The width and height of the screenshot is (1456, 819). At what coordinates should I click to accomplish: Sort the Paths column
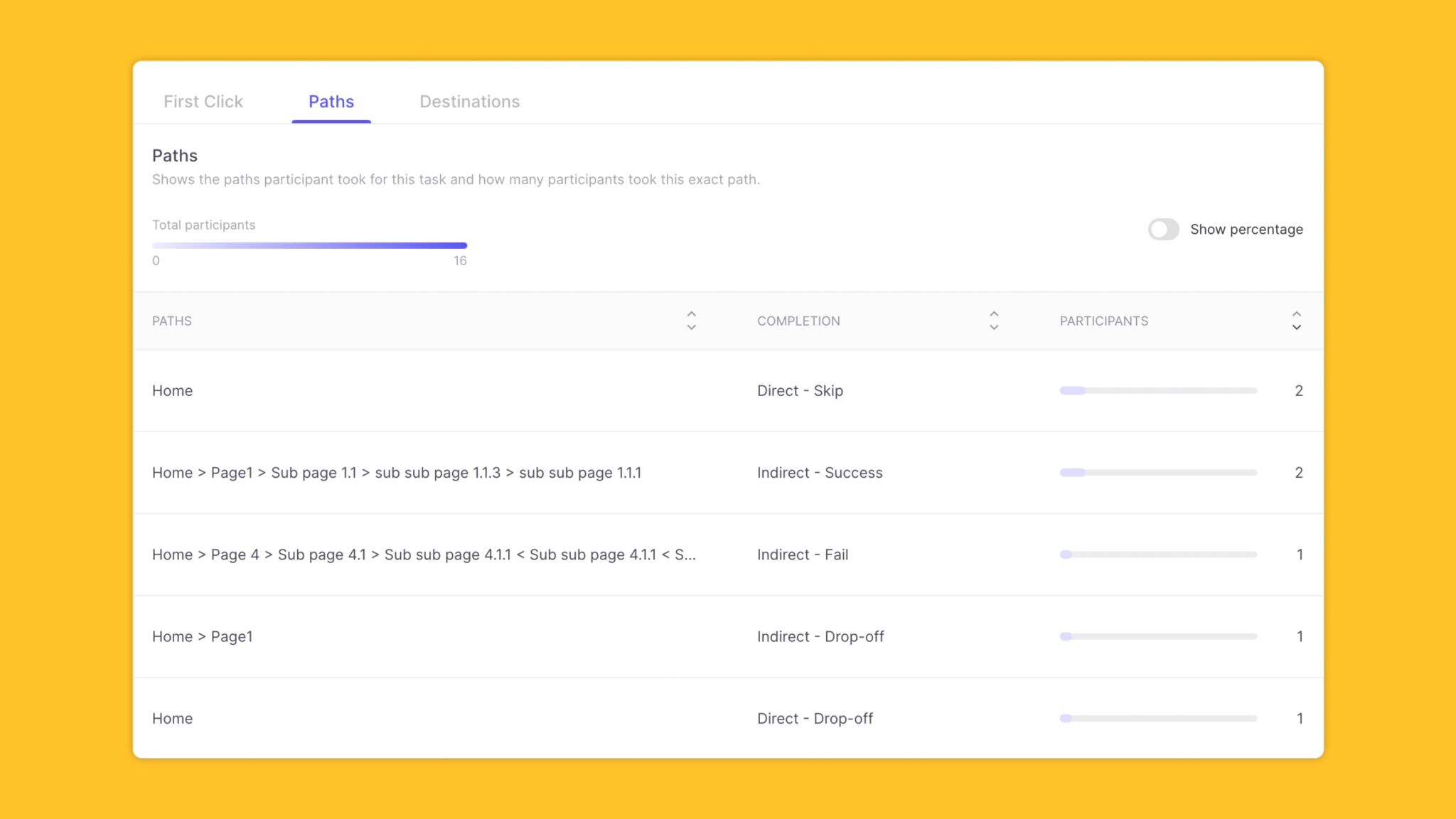tap(691, 321)
